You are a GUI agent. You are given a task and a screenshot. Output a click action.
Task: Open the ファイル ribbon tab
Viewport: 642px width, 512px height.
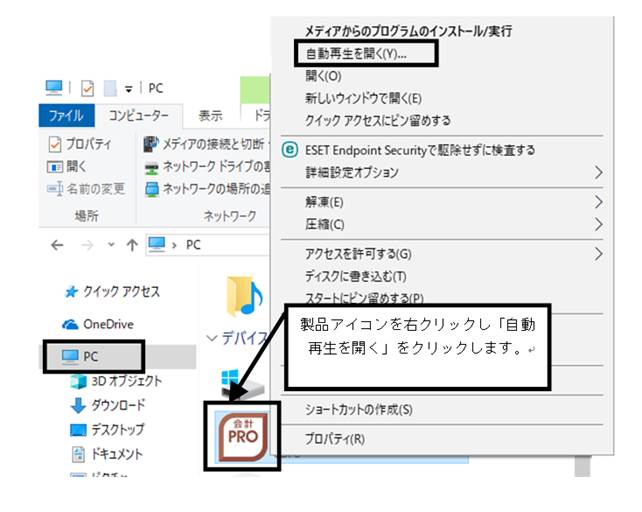pos(66,116)
